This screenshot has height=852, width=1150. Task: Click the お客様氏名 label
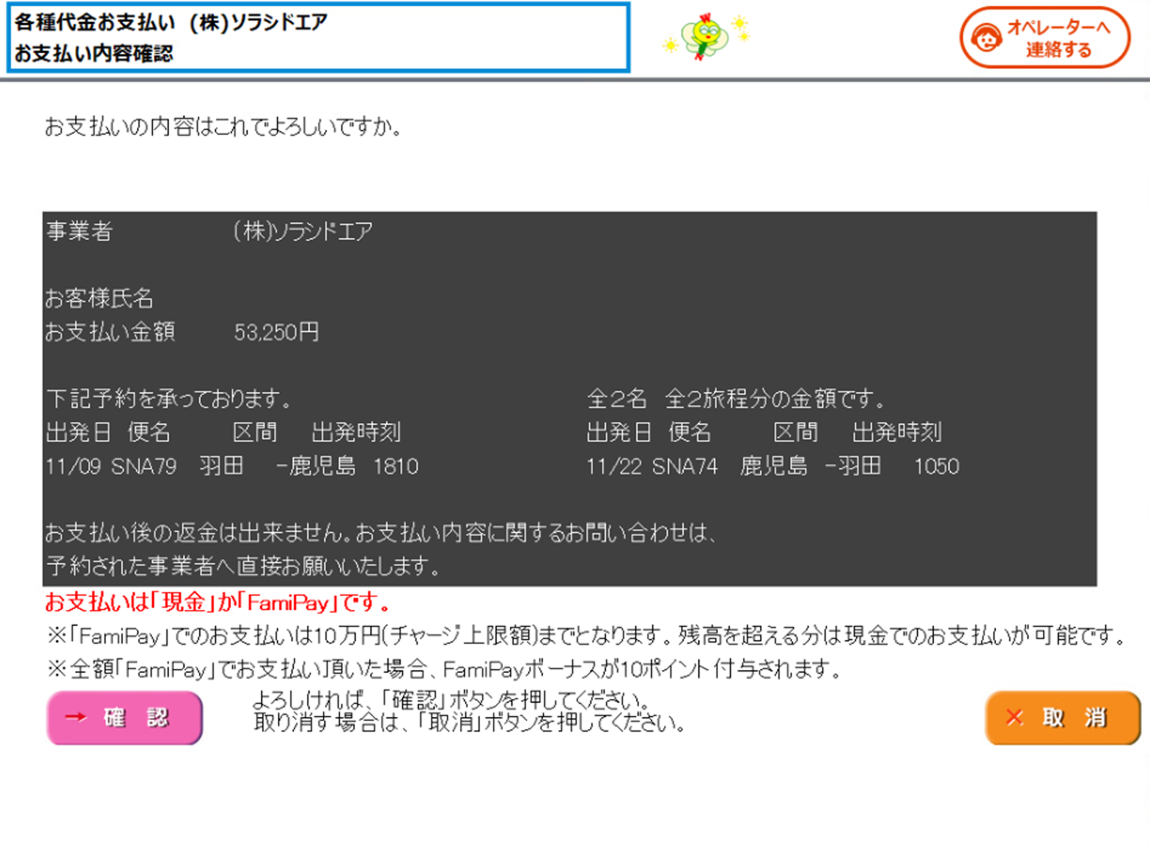pyautogui.click(x=99, y=299)
